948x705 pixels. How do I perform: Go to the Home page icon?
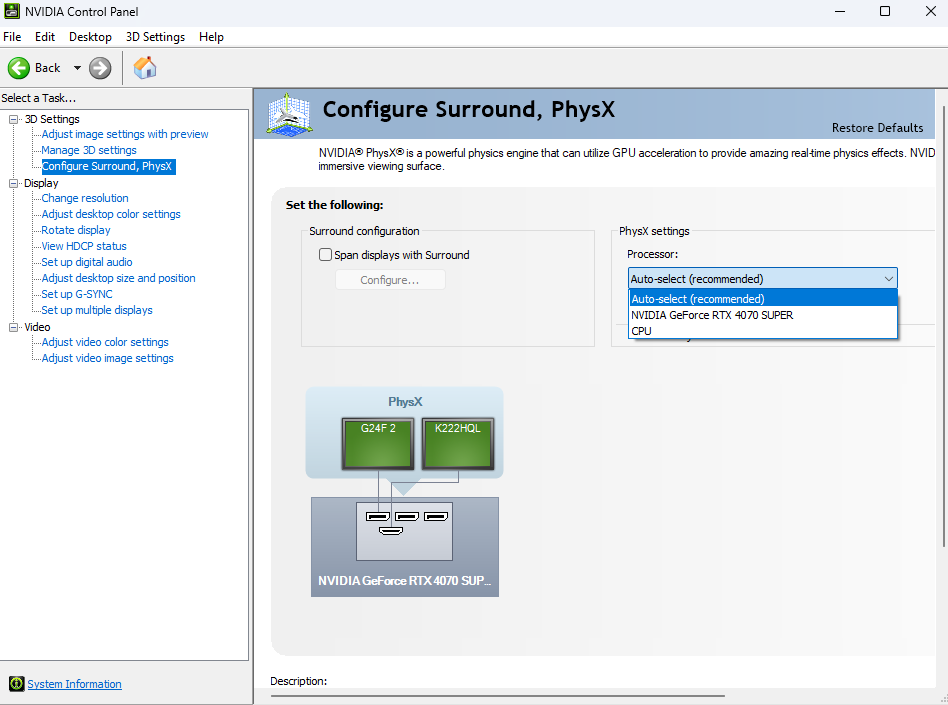pyautogui.click(x=145, y=68)
